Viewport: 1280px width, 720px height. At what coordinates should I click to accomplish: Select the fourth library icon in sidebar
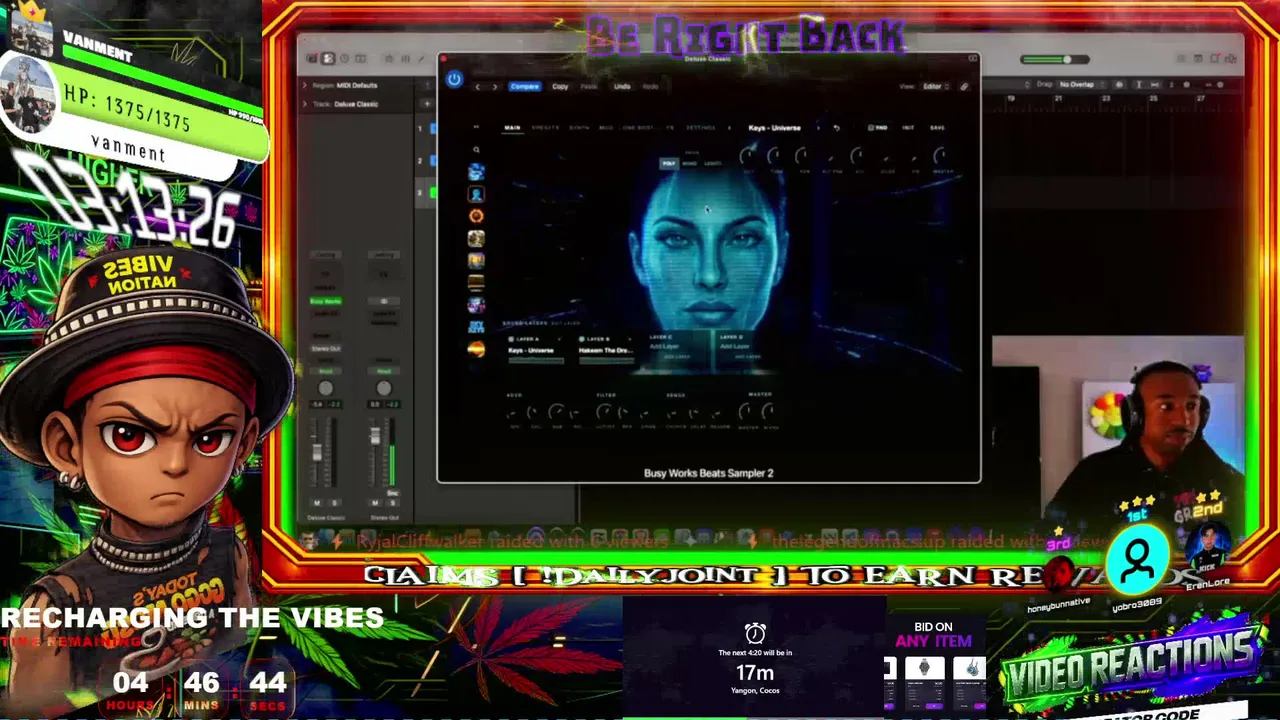click(x=476, y=238)
